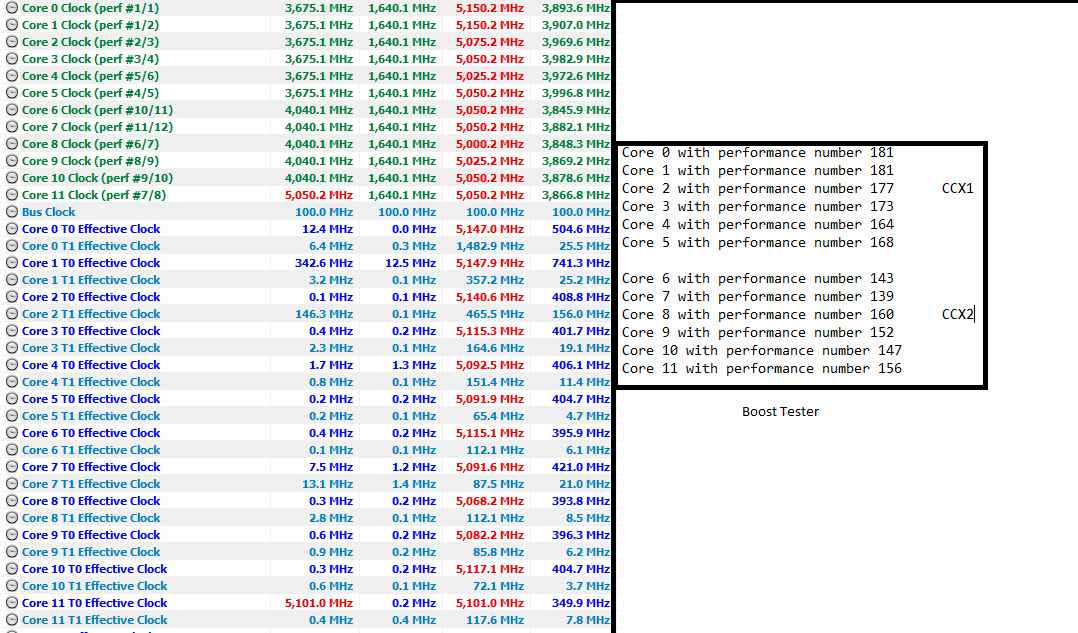Click the clock icon beside Core 6 Clock (perf #10/11)
1078x633 pixels.
pyautogui.click(x=11, y=110)
